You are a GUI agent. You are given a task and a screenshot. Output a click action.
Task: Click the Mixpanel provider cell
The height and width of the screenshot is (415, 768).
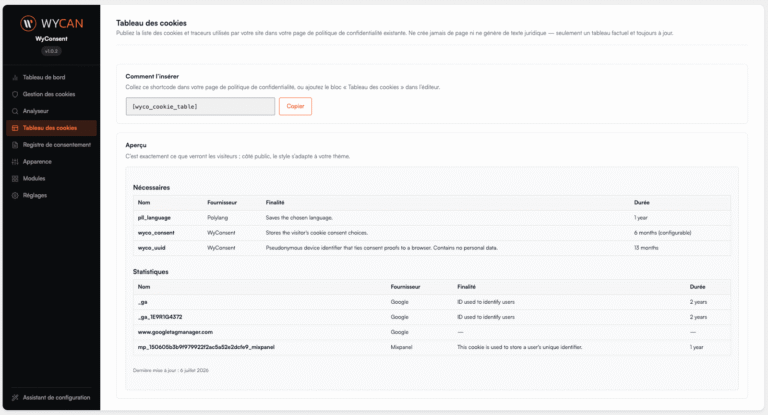(x=402, y=347)
